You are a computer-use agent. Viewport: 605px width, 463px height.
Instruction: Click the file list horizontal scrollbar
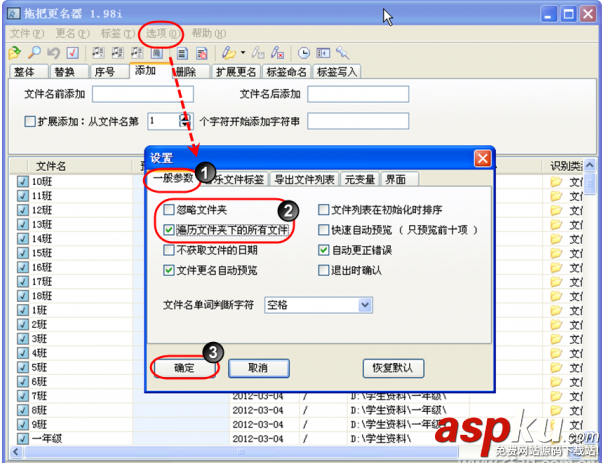pyautogui.click(x=241, y=451)
